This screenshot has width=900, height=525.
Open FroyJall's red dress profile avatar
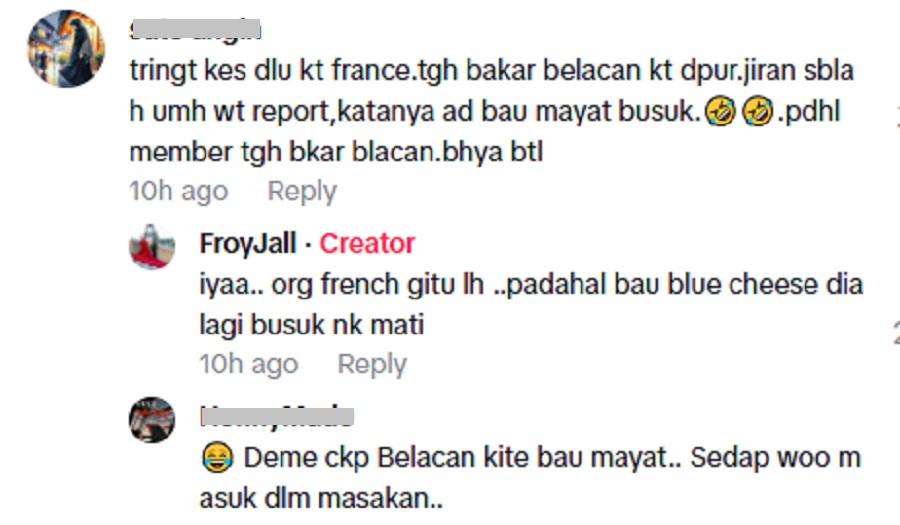(x=152, y=247)
